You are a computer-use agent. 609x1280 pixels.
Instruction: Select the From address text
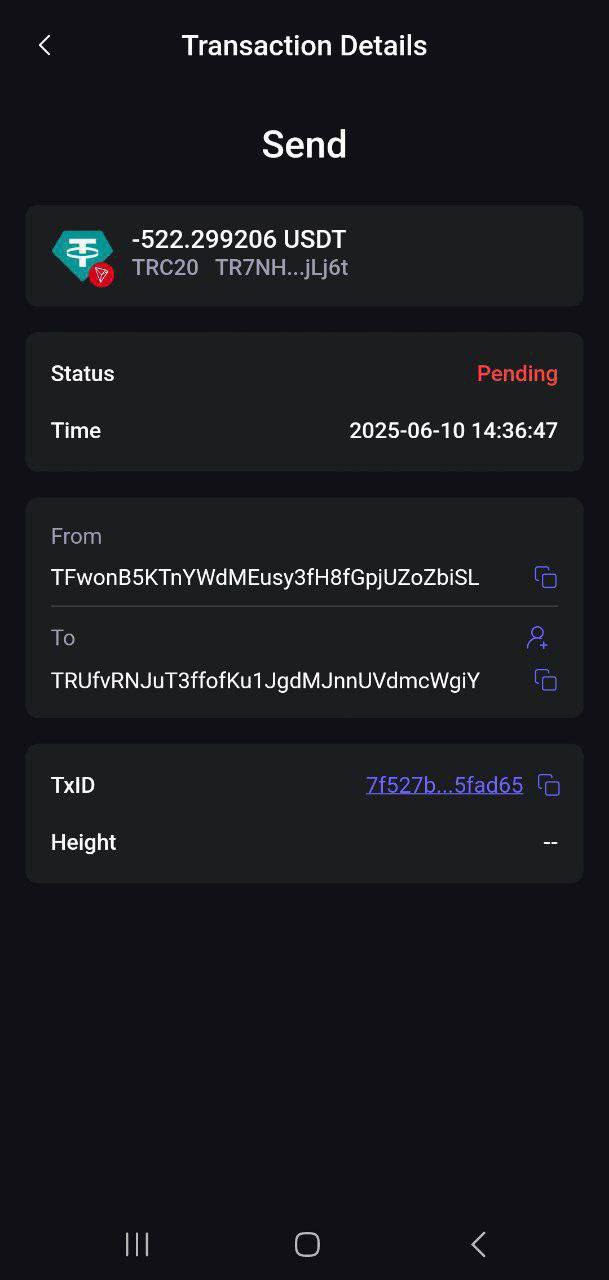(265, 577)
